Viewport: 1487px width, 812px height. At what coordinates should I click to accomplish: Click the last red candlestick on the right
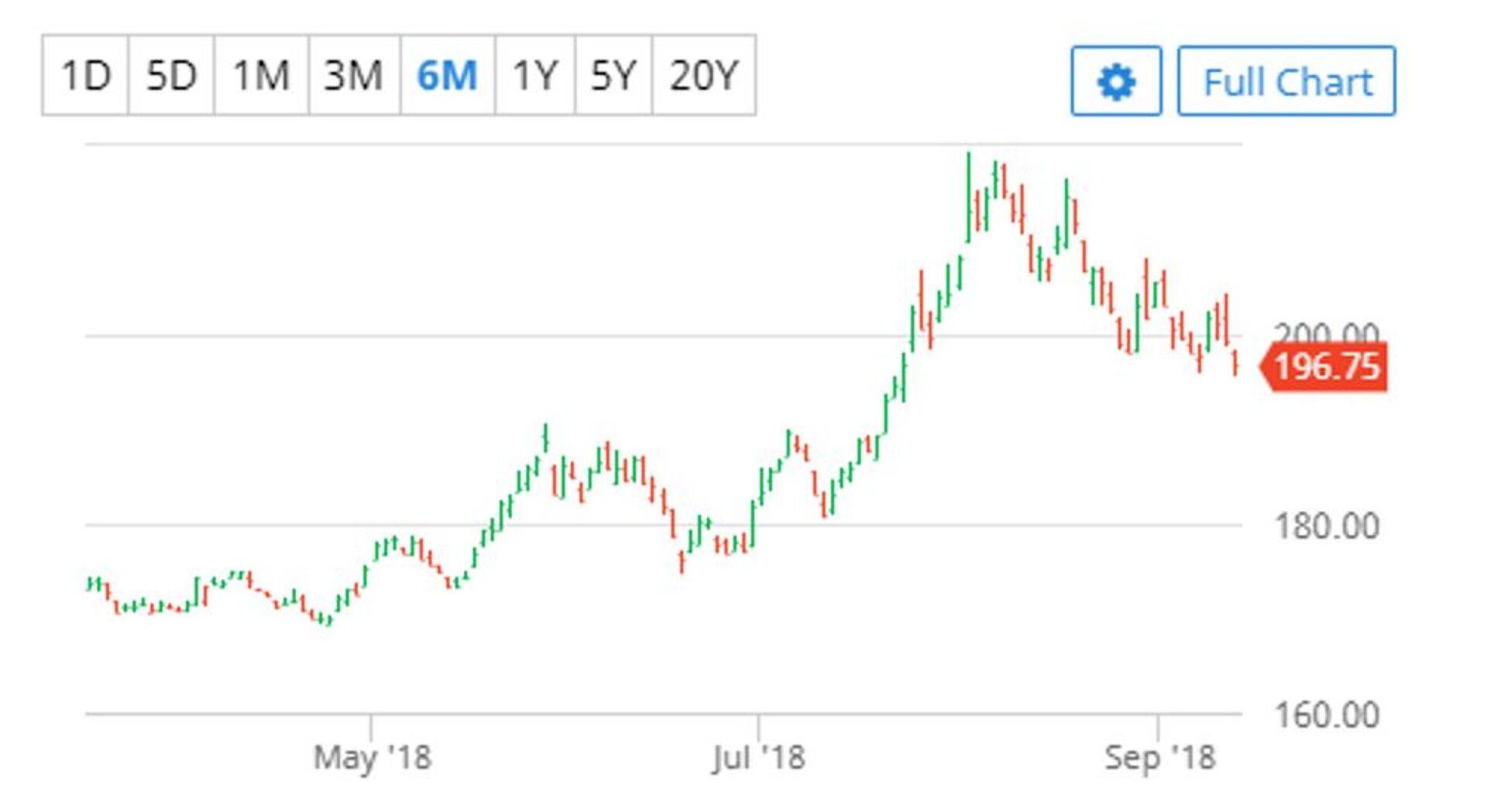tap(1235, 362)
